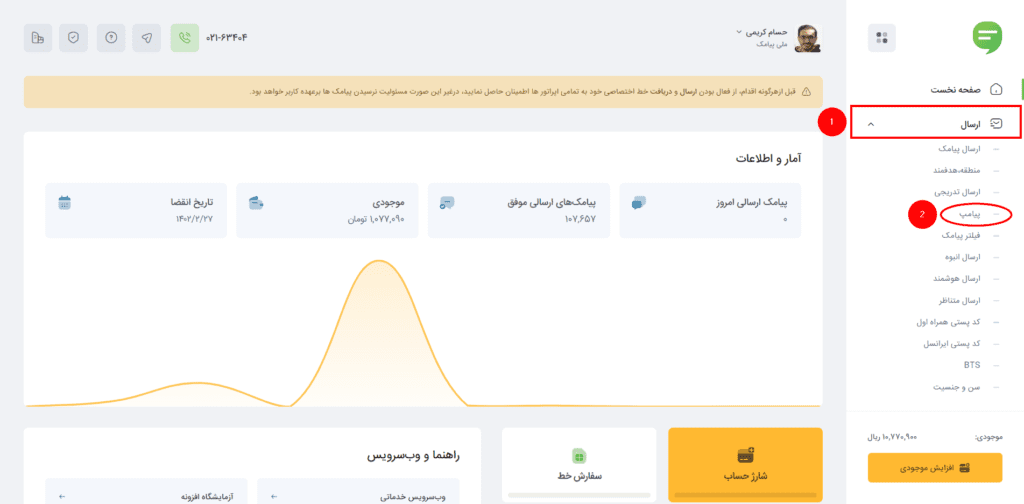The height and width of the screenshot is (504, 1024).
Task: Click the expiry date 1402/2/27
Action: coord(194,219)
